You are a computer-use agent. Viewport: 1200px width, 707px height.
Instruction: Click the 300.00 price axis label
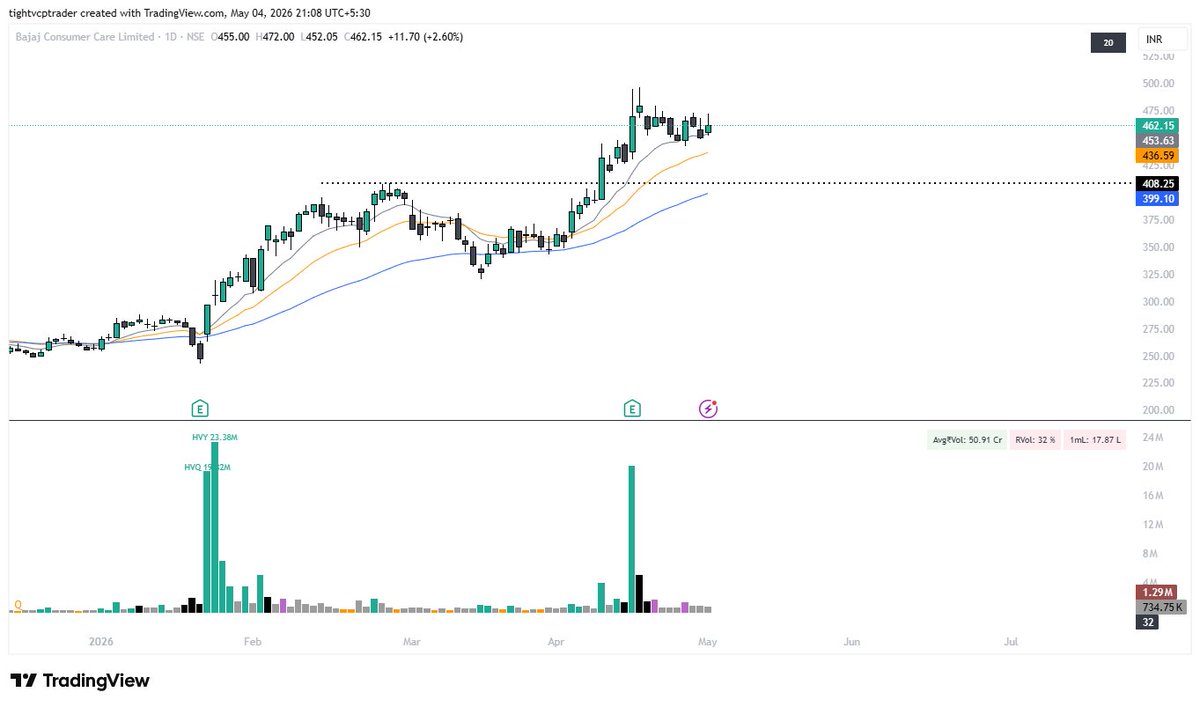pyautogui.click(x=1156, y=302)
